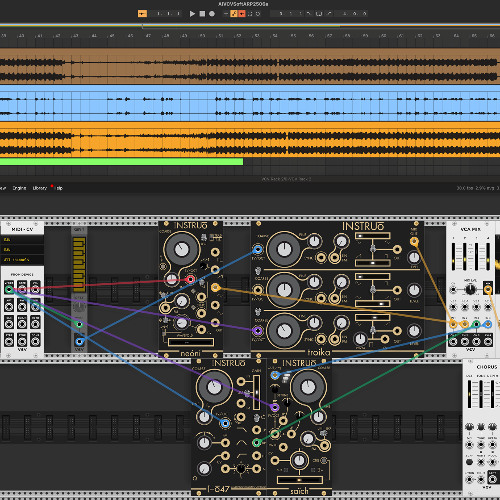Click troika bottom oscillator coarse knob
Screen dimensions: 500x500
click(284, 331)
